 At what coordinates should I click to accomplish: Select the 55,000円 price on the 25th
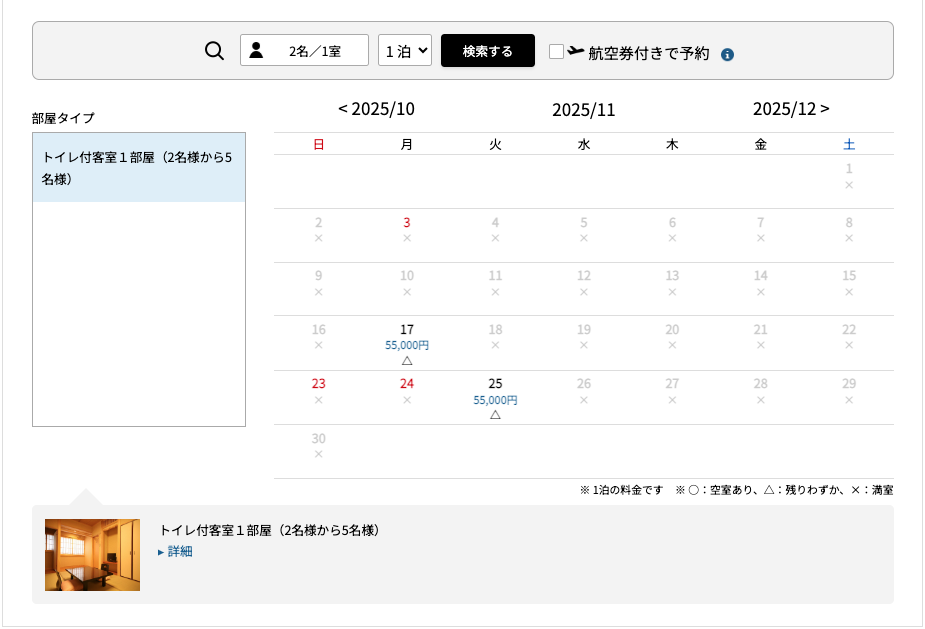495,400
